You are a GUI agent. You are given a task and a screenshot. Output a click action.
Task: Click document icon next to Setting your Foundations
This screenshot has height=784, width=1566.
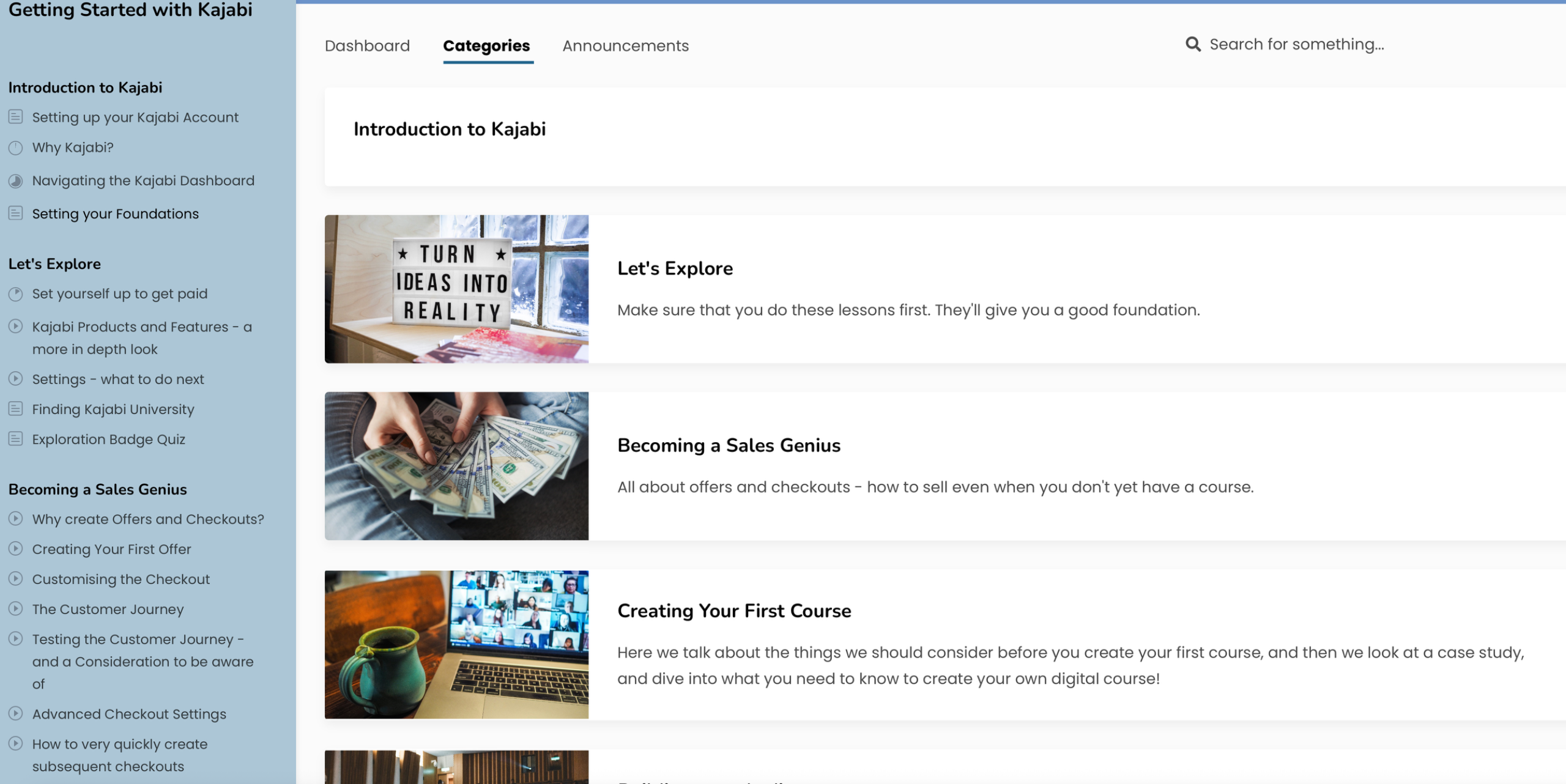[16, 213]
